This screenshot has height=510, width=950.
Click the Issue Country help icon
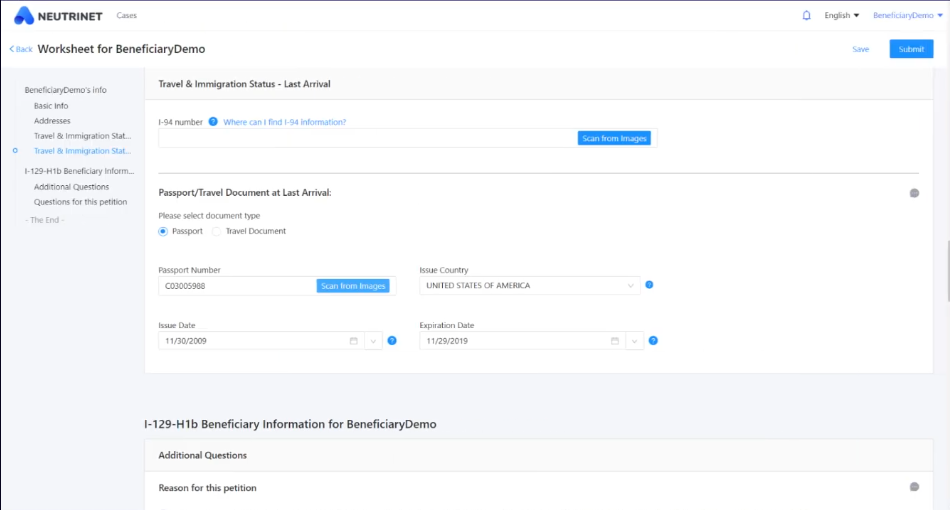[649, 285]
